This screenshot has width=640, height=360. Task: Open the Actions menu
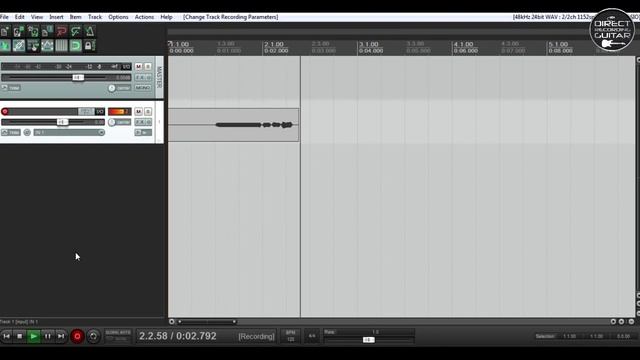click(x=144, y=17)
